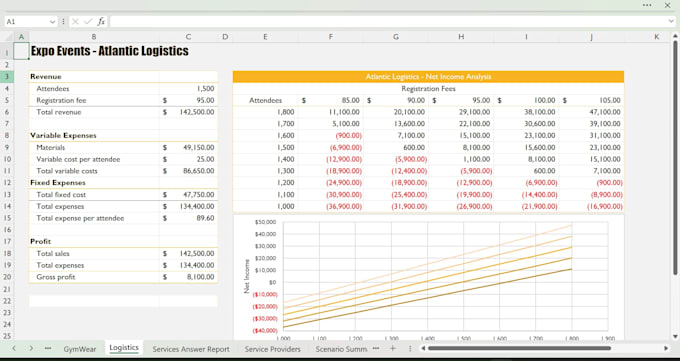Click the horizontal scrollbar thumb
The width and height of the screenshot is (680, 361).
tap(520, 348)
